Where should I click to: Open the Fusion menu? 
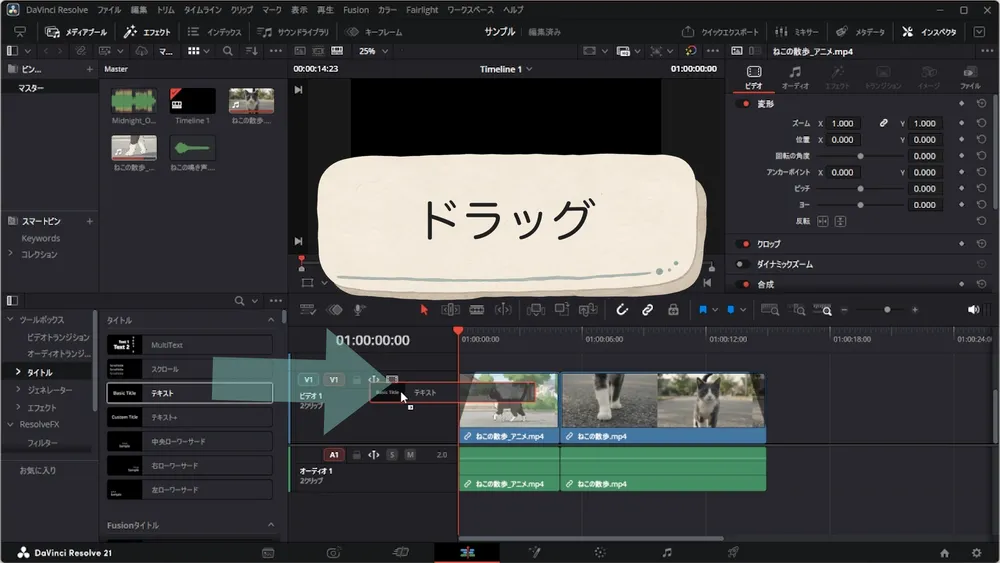tap(356, 10)
